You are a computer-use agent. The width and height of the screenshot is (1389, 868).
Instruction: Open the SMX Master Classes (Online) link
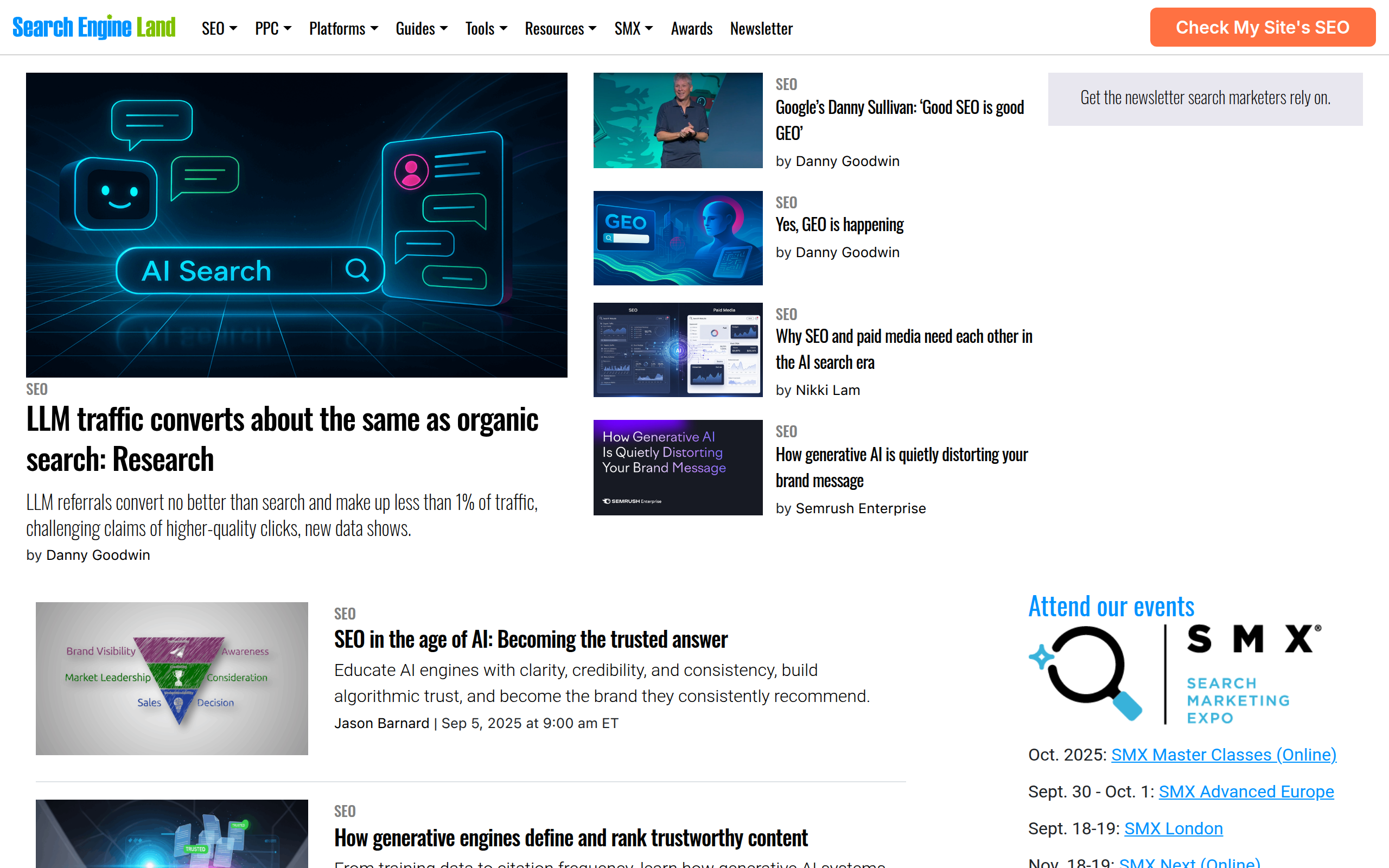pos(1223,754)
